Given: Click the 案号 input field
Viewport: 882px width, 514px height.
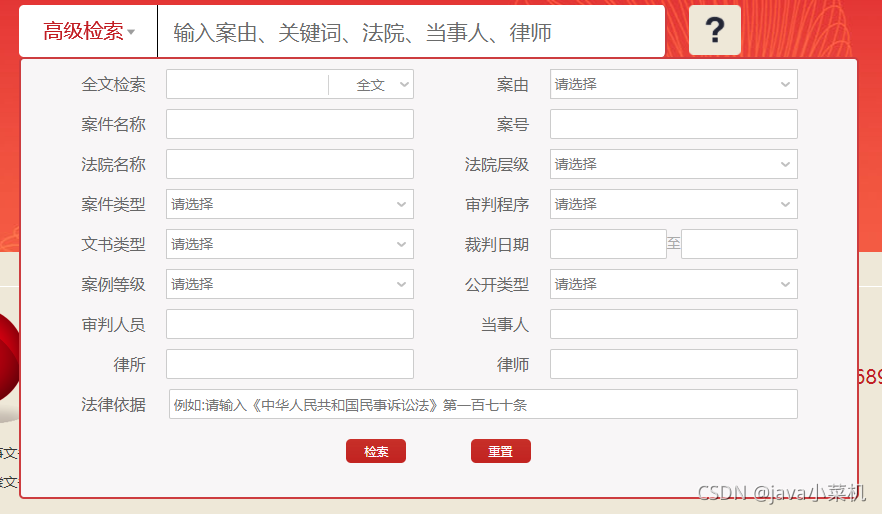Looking at the screenshot, I should [x=673, y=124].
